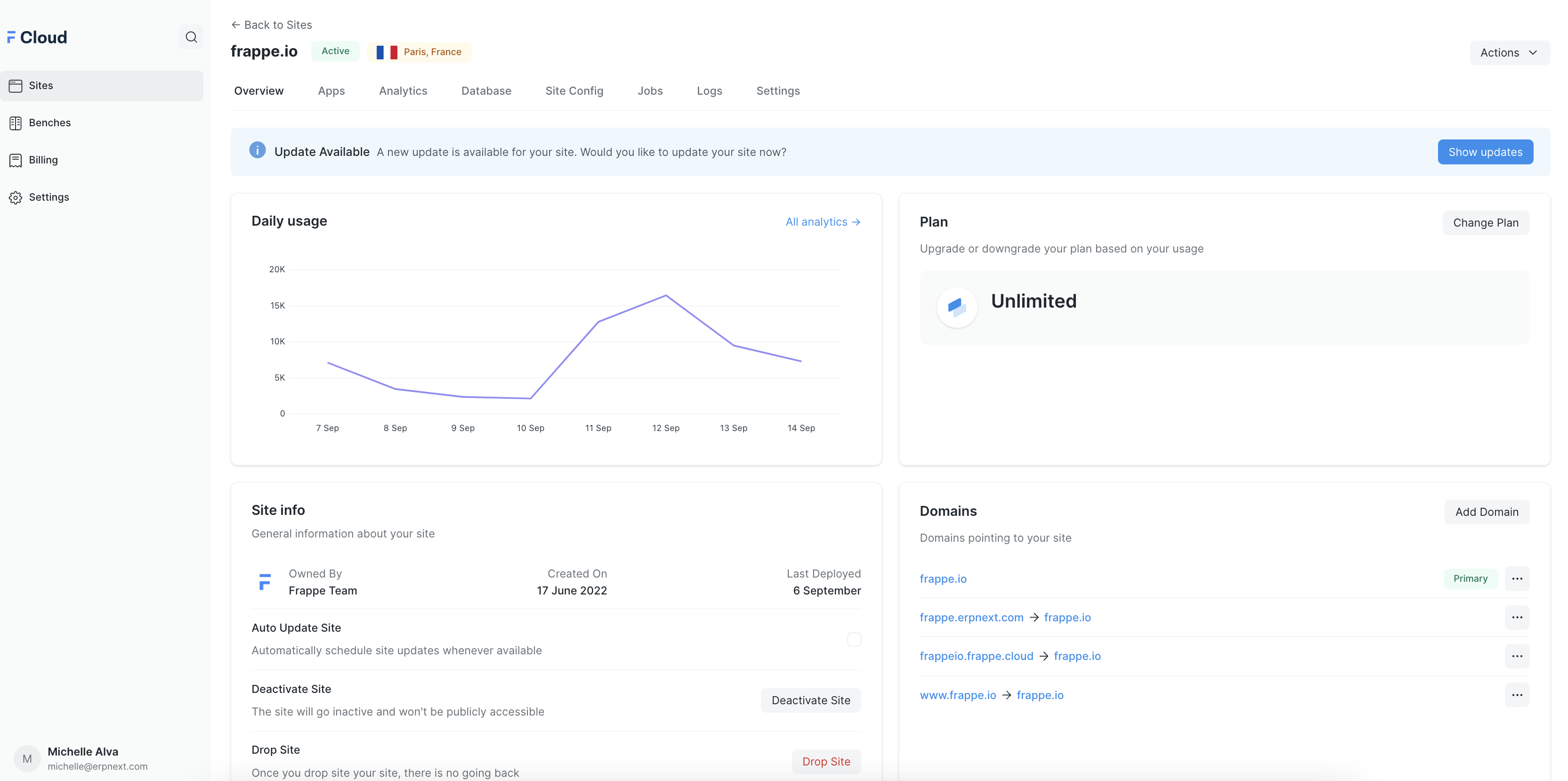Click the Unlimited plan icon
Image resolution: width=1568 pixels, height=781 pixels.
tap(957, 308)
